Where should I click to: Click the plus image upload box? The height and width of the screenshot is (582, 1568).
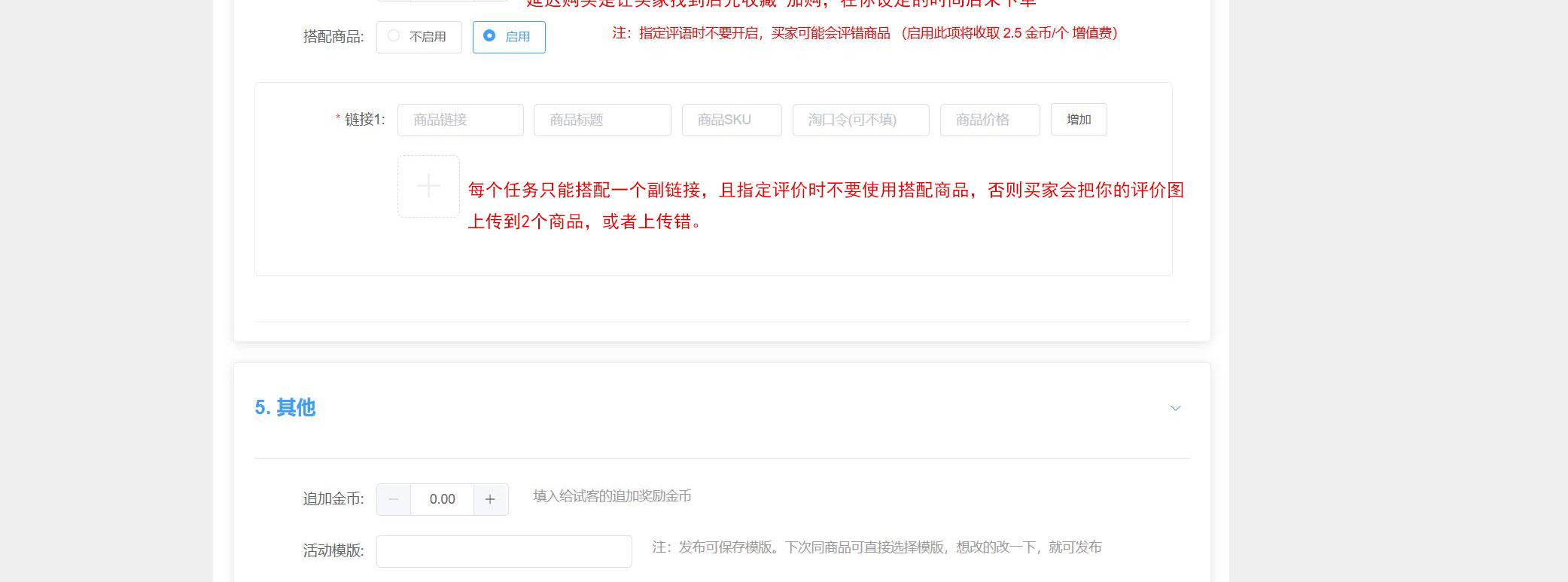pyautogui.click(x=428, y=186)
